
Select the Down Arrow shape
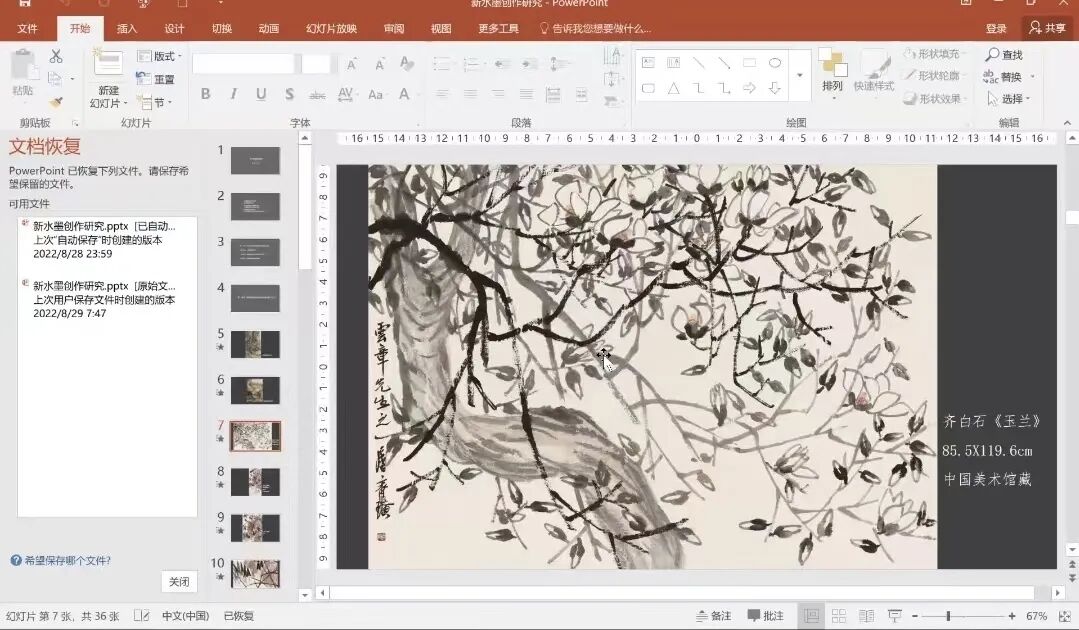pos(775,88)
